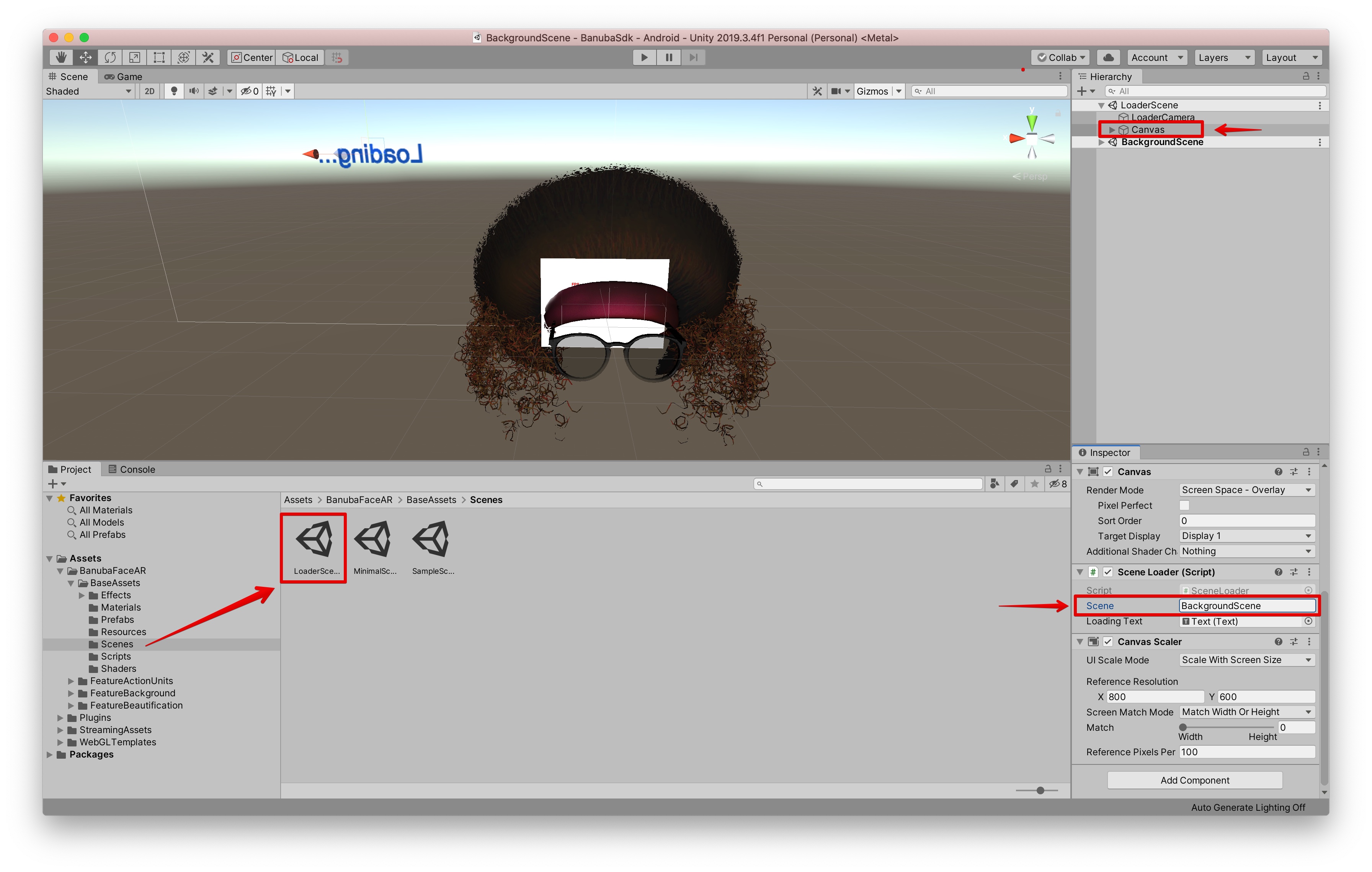Select the Hand tool
The height and width of the screenshot is (872, 1372).
coord(60,57)
